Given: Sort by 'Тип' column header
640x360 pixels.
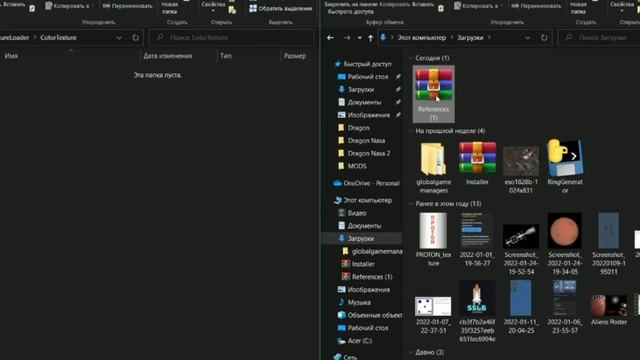Looking at the screenshot, I should [x=226, y=56].
